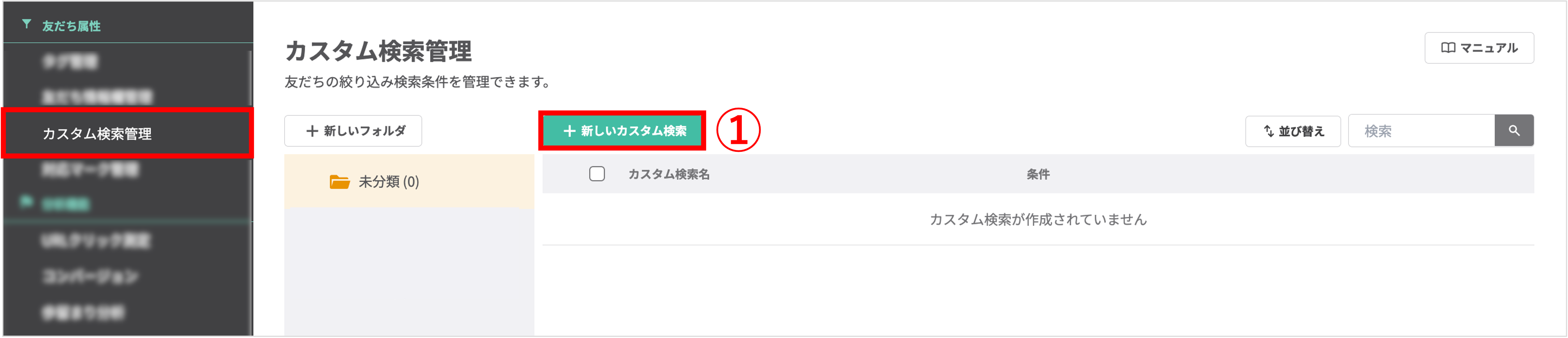This screenshot has height=338, width=1568.
Task: Click the orange 未分類 folder icon
Action: coord(339,182)
